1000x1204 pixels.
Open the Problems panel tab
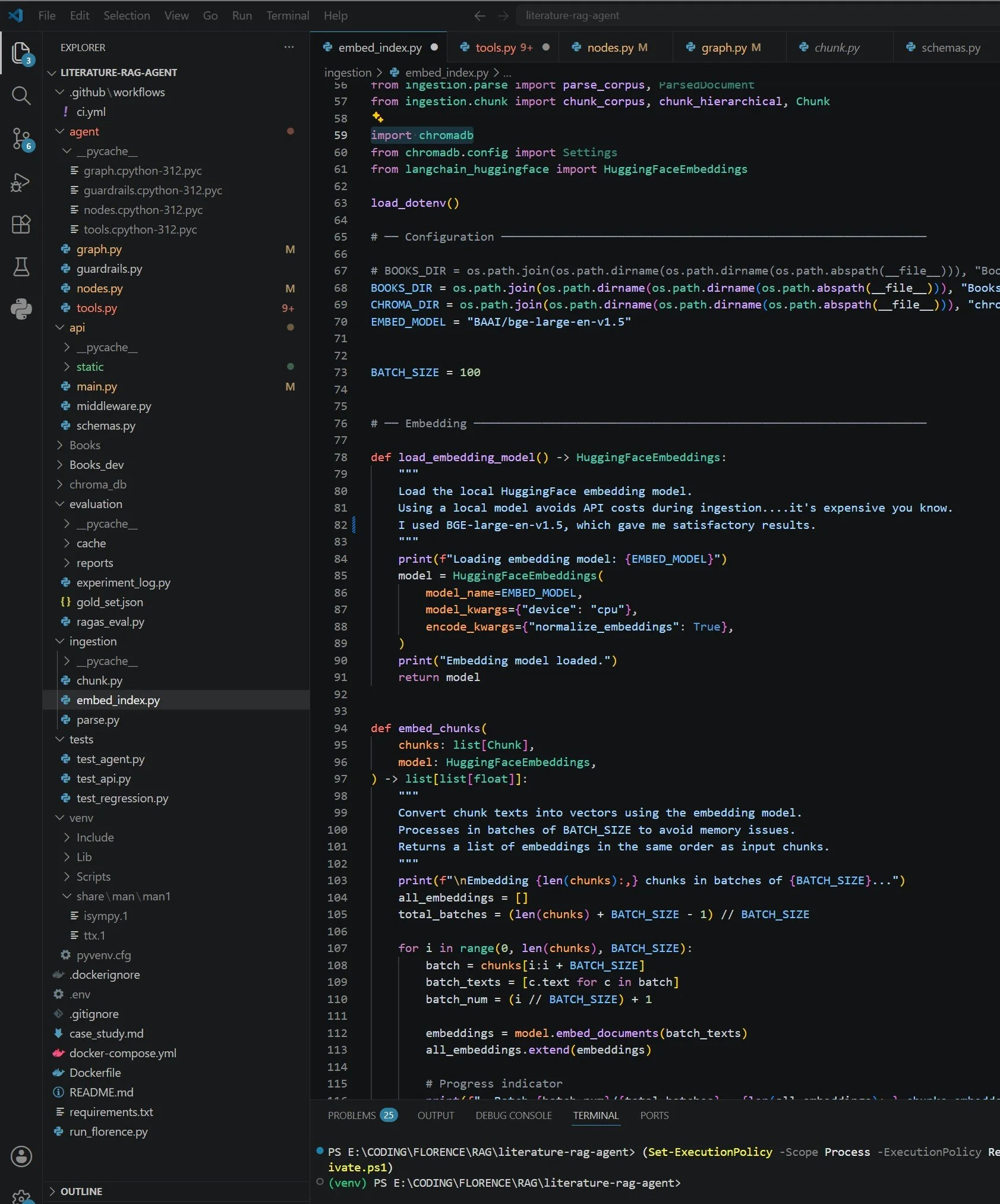tap(362, 1115)
